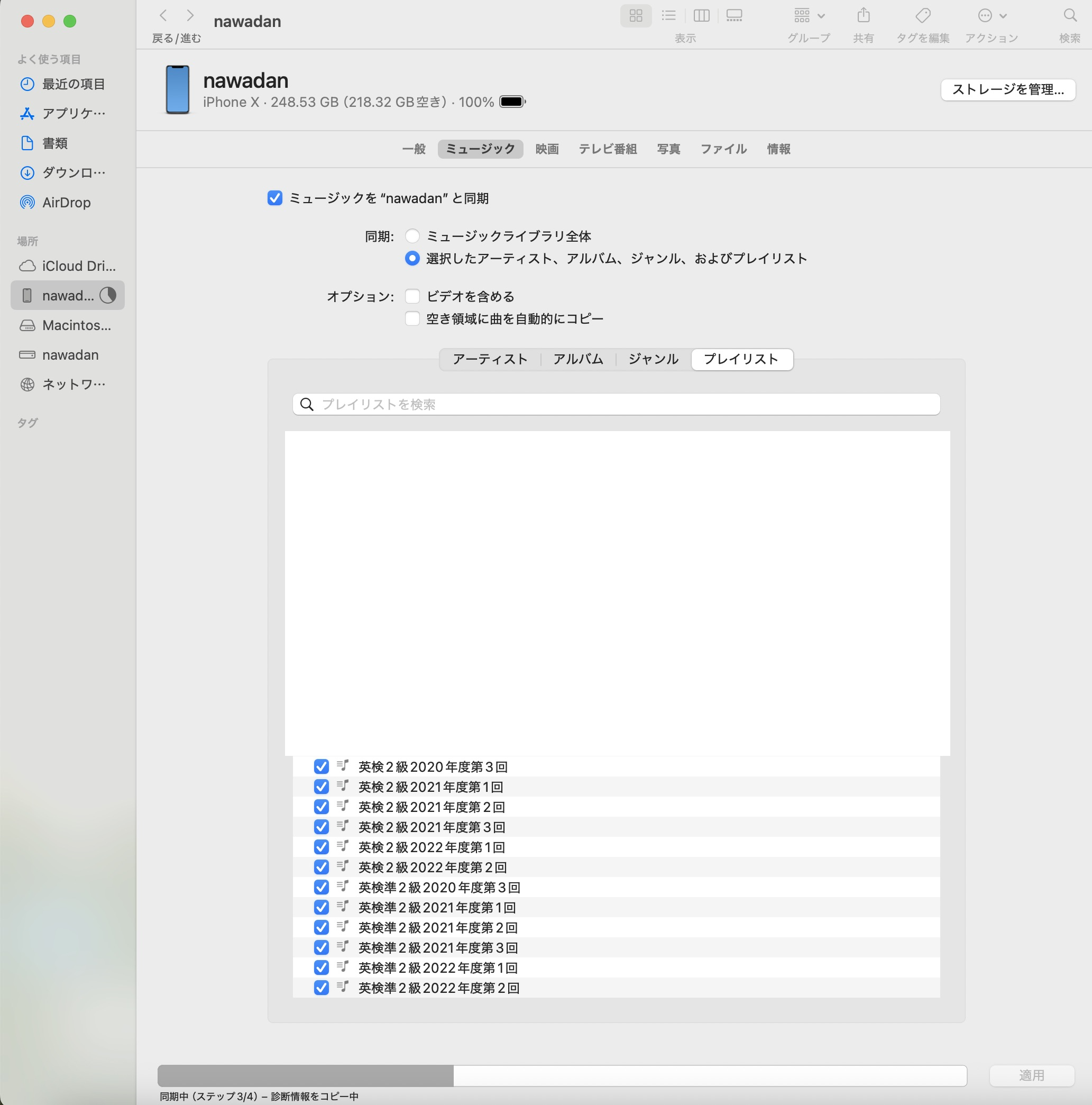1092x1105 pixels.
Task: Open Recents (最近の項目) in sidebar
Action: [68, 84]
